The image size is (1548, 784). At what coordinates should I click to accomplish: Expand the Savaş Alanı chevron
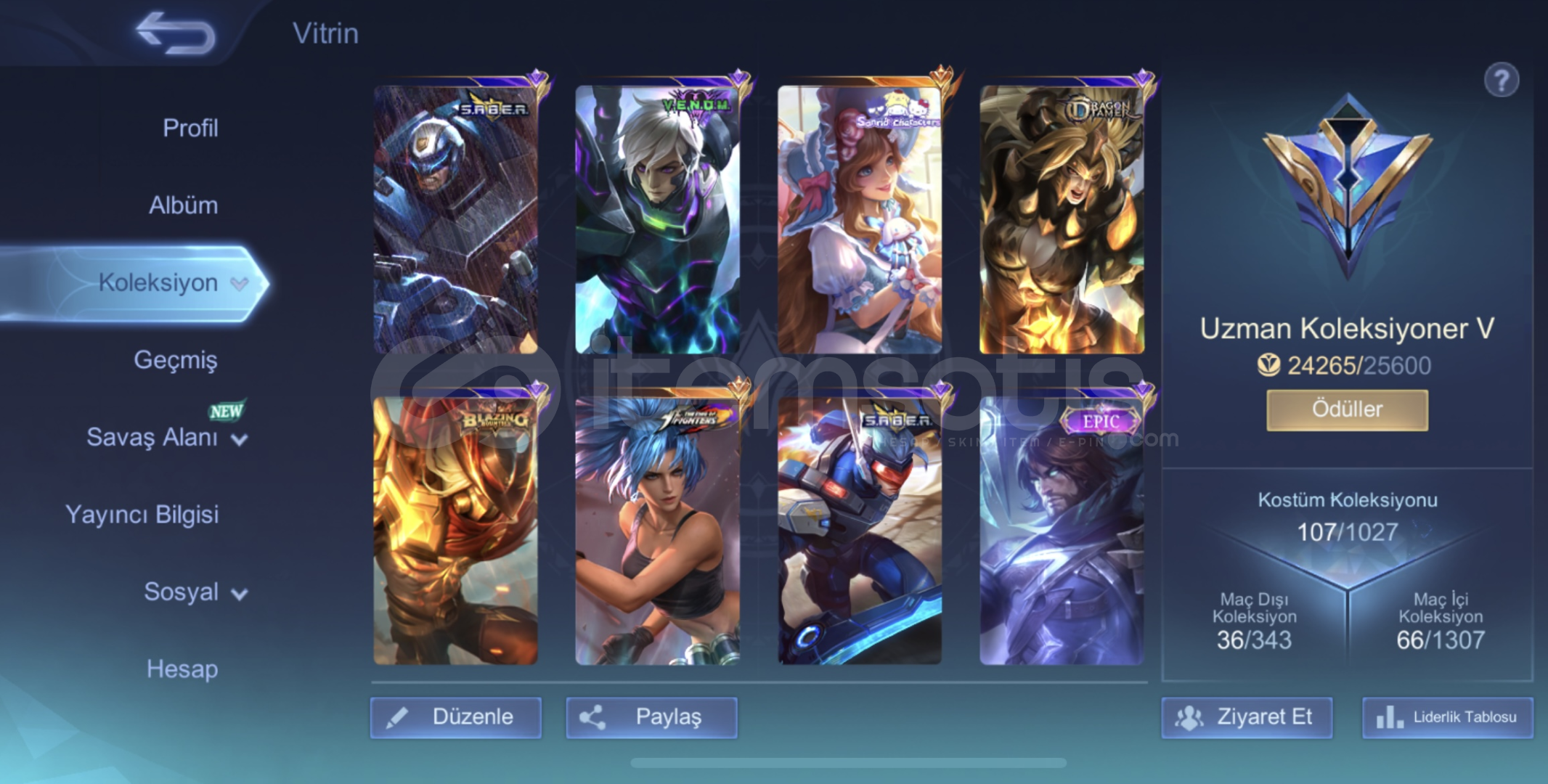pos(240,439)
